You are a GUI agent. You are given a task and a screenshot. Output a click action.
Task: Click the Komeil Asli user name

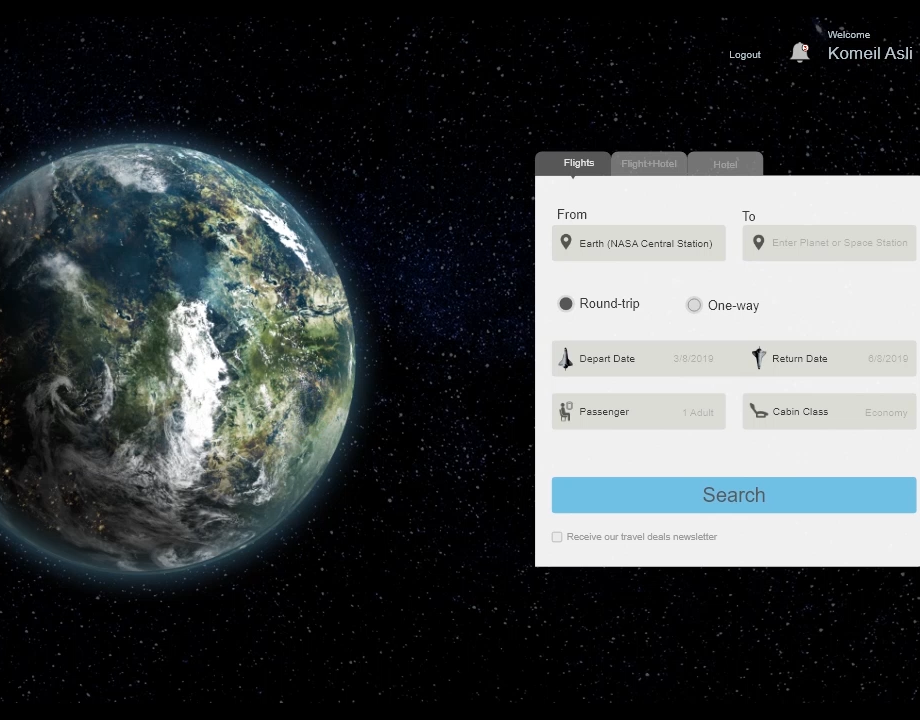(870, 53)
